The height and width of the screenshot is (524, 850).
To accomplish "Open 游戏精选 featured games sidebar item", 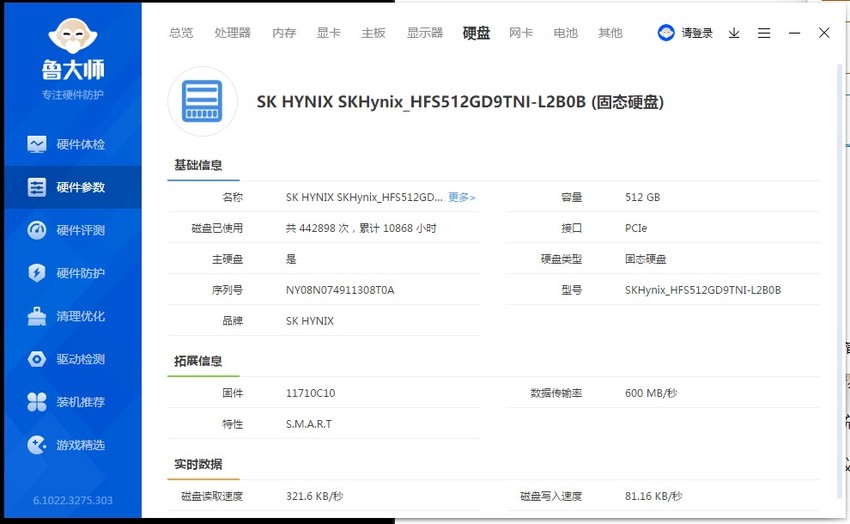I will (x=73, y=445).
